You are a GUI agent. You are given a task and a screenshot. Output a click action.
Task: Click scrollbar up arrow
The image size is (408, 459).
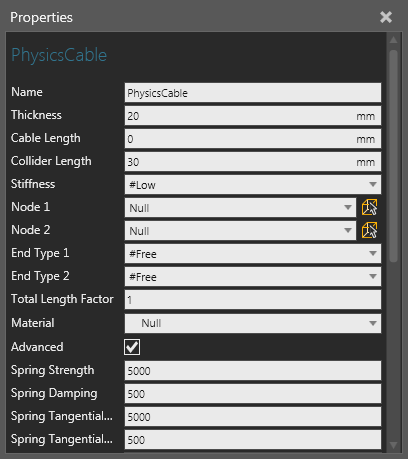point(393,40)
